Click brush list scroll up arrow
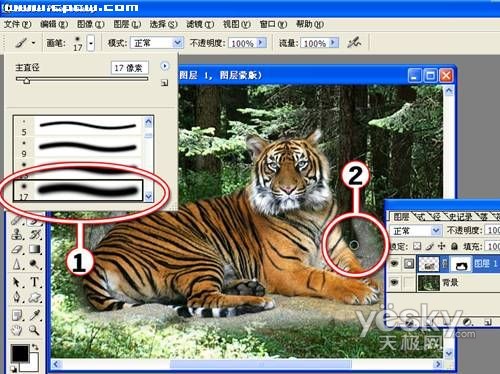This screenshot has height=374, width=500. (148, 122)
